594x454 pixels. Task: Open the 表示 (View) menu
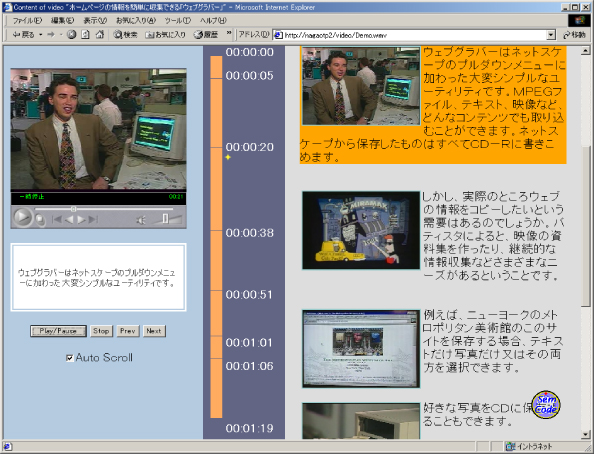pos(95,20)
